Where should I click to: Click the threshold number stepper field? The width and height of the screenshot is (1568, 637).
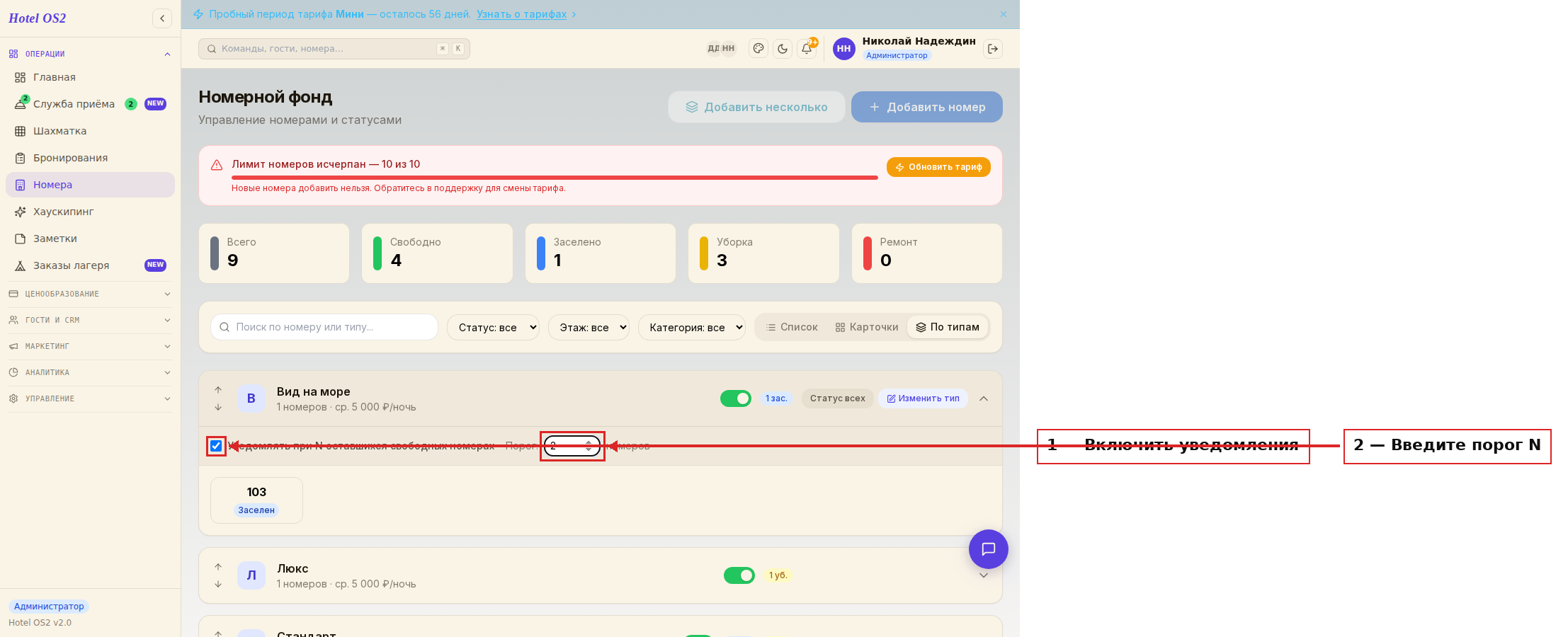coord(572,446)
